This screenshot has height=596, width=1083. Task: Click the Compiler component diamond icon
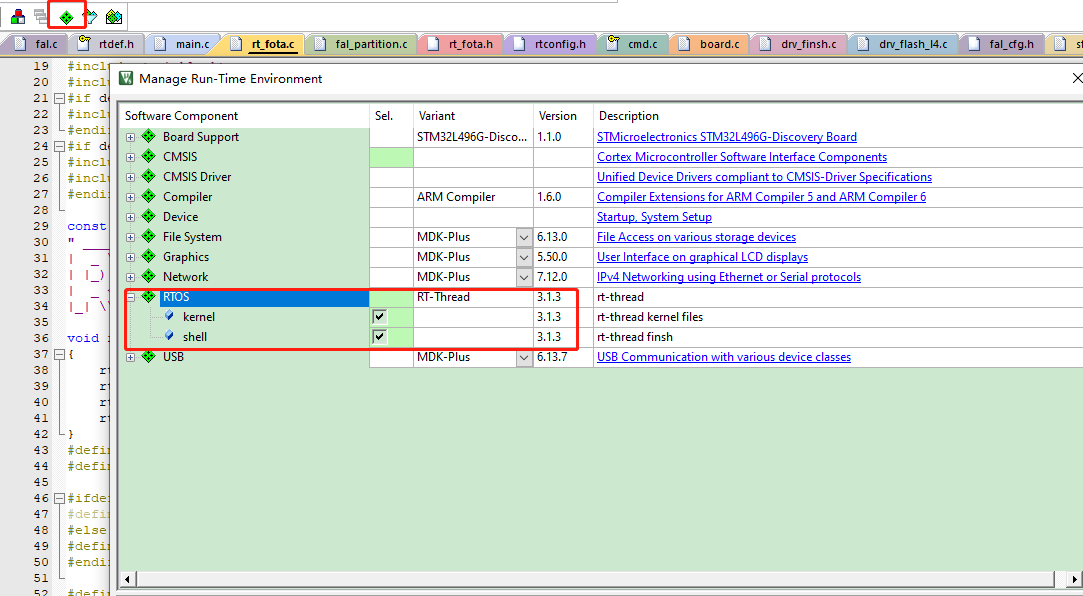pos(148,196)
